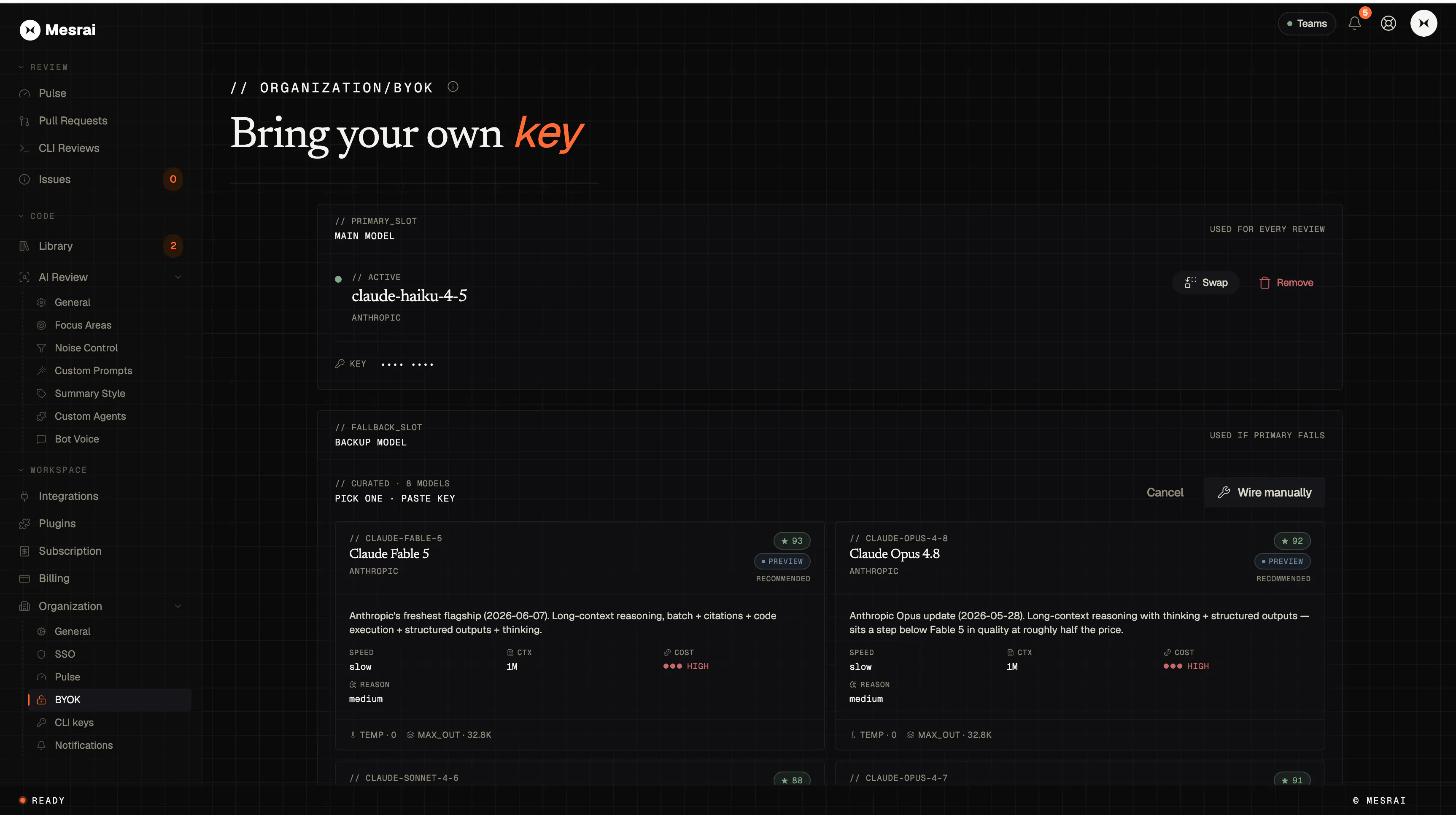Click the SSO shield icon
The width and height of the screenshot is (1456, 815).
(41, 654)
